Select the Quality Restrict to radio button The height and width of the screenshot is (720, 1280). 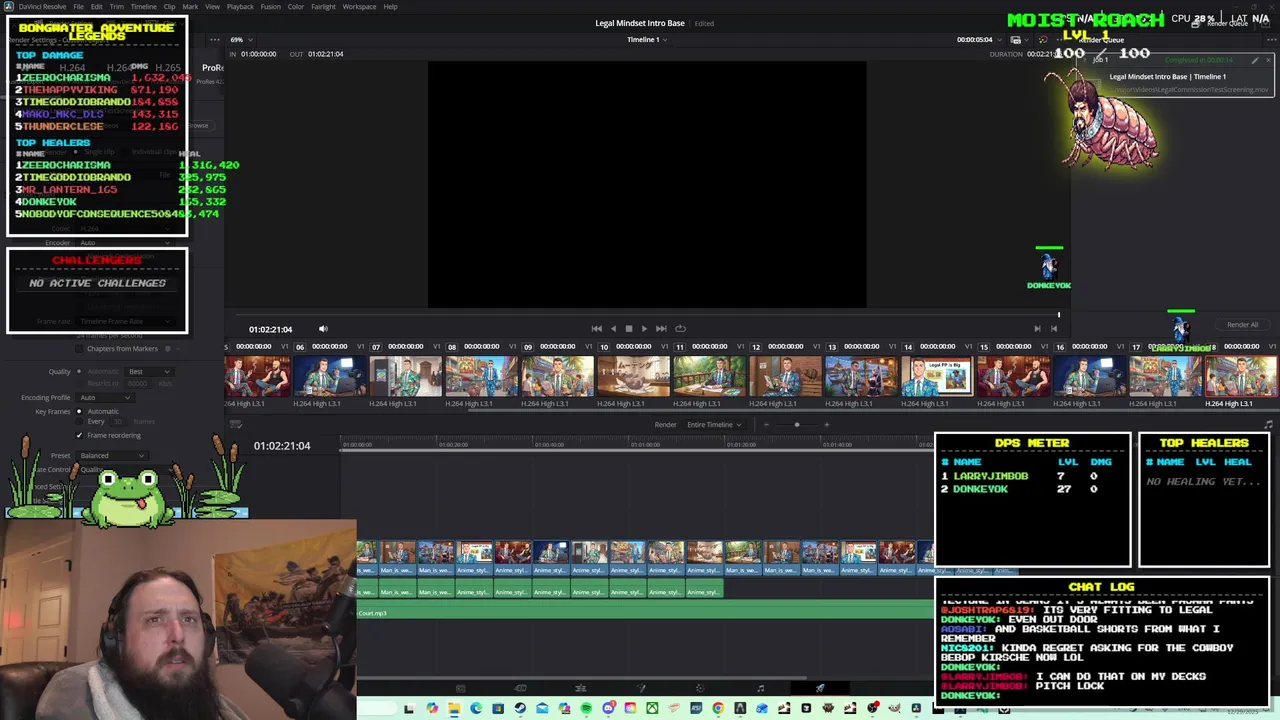(80, 383)
